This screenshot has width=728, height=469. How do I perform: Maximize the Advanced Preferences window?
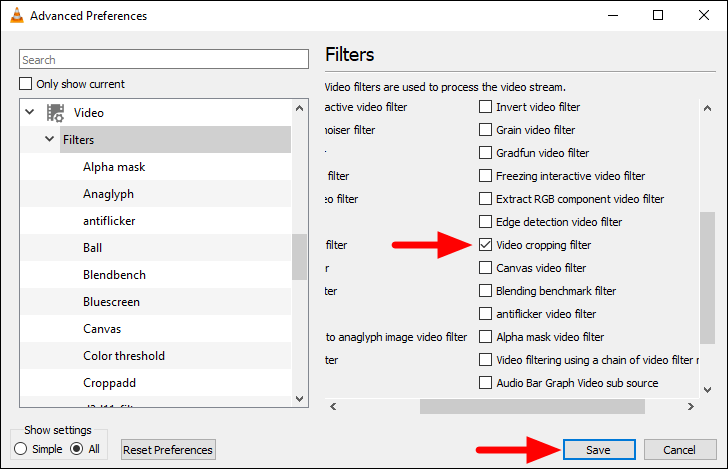[658, 15]
